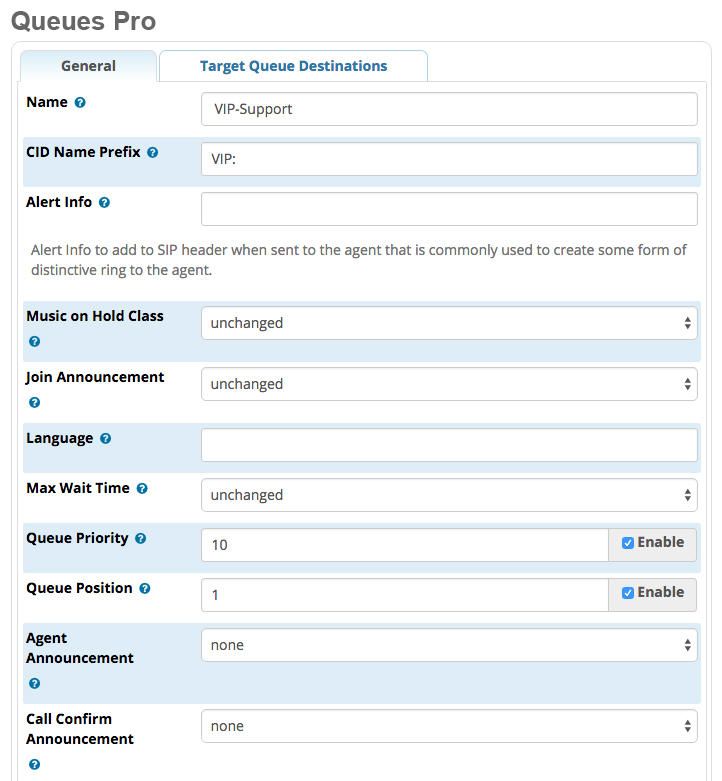Select the General tab
722x781 pixels.
[89, 66]
